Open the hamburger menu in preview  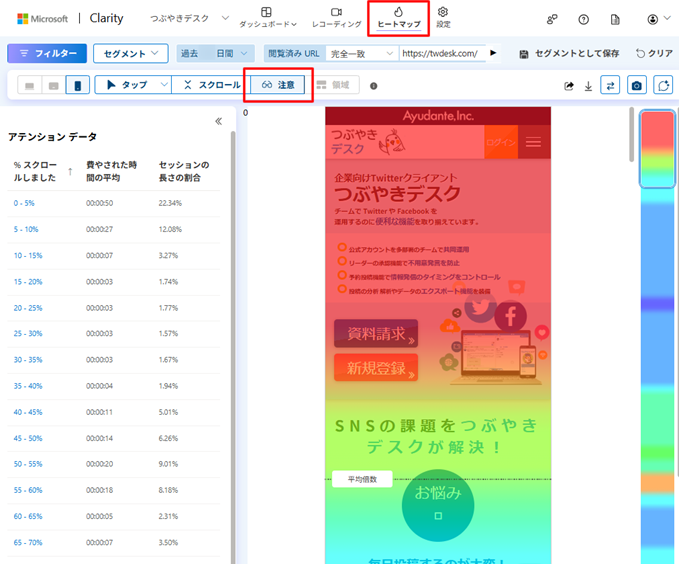click(534, 142)
